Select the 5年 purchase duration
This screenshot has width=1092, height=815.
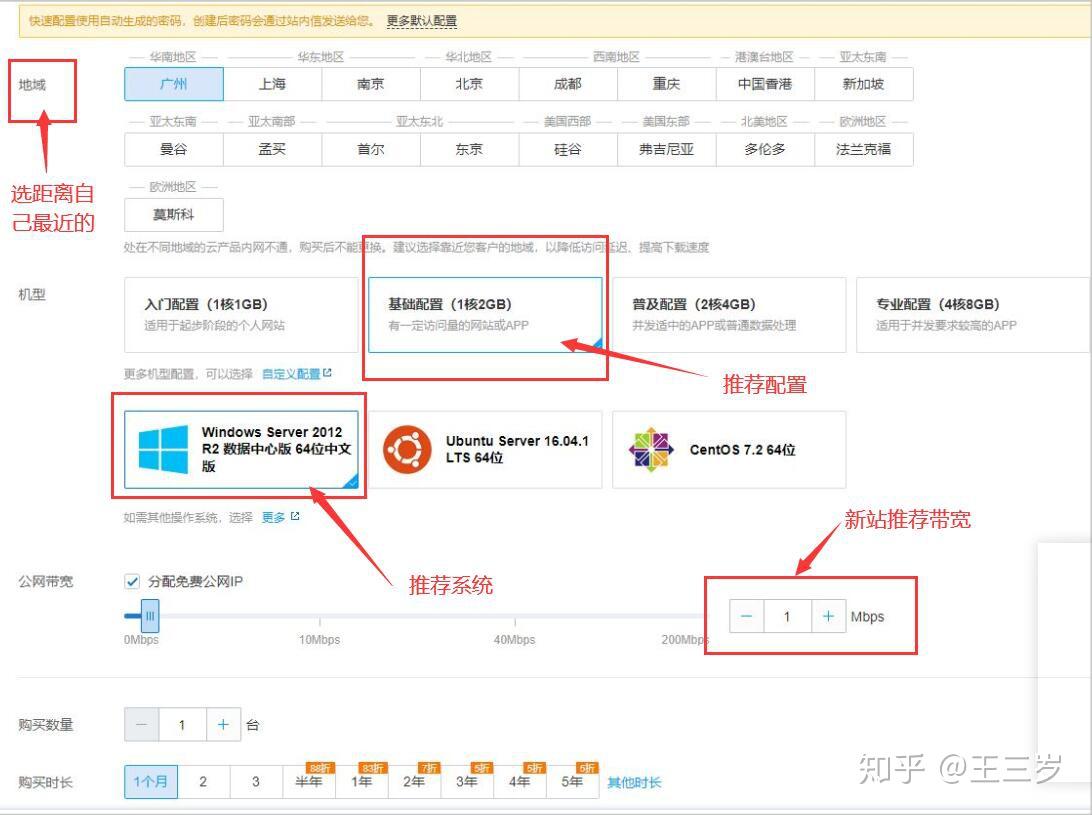pyautogui.click(x=572, y=782)
